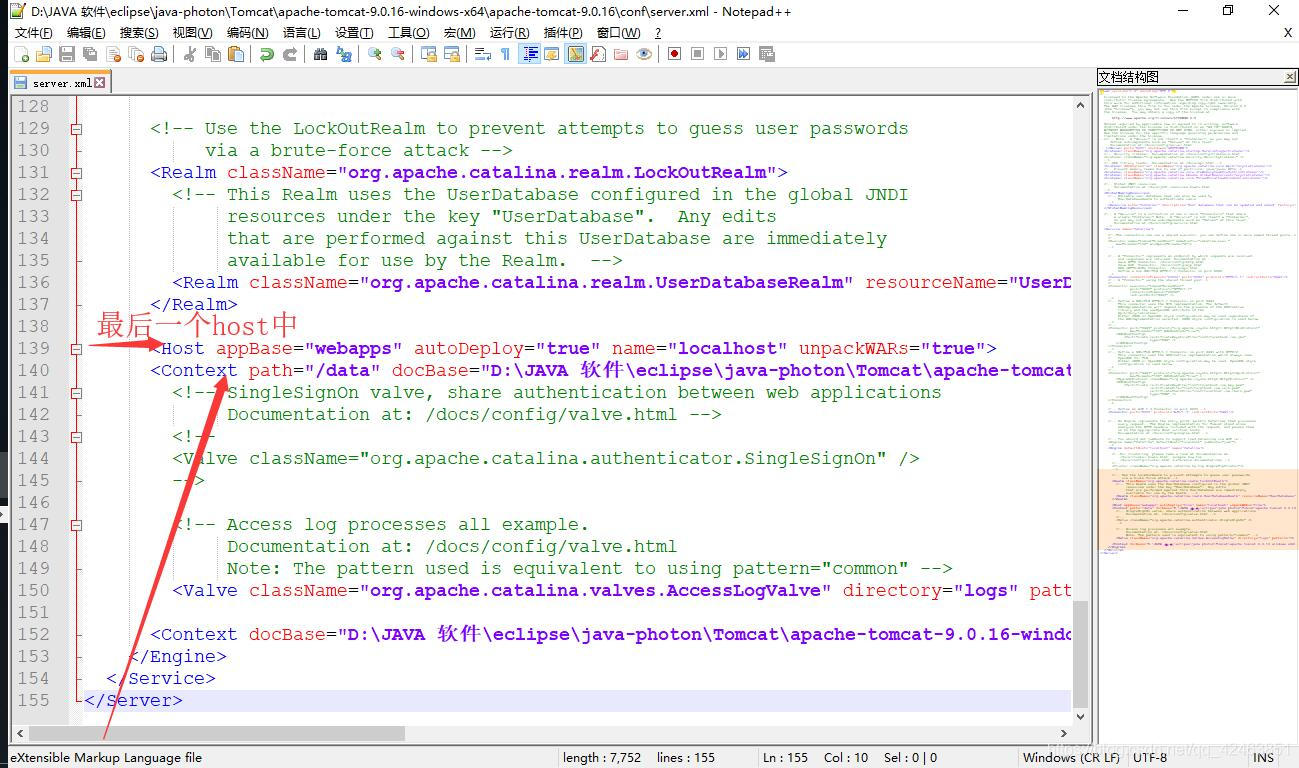Open user defined language toolbar icon
This screenshot has width=1299, height=768.
551,54
